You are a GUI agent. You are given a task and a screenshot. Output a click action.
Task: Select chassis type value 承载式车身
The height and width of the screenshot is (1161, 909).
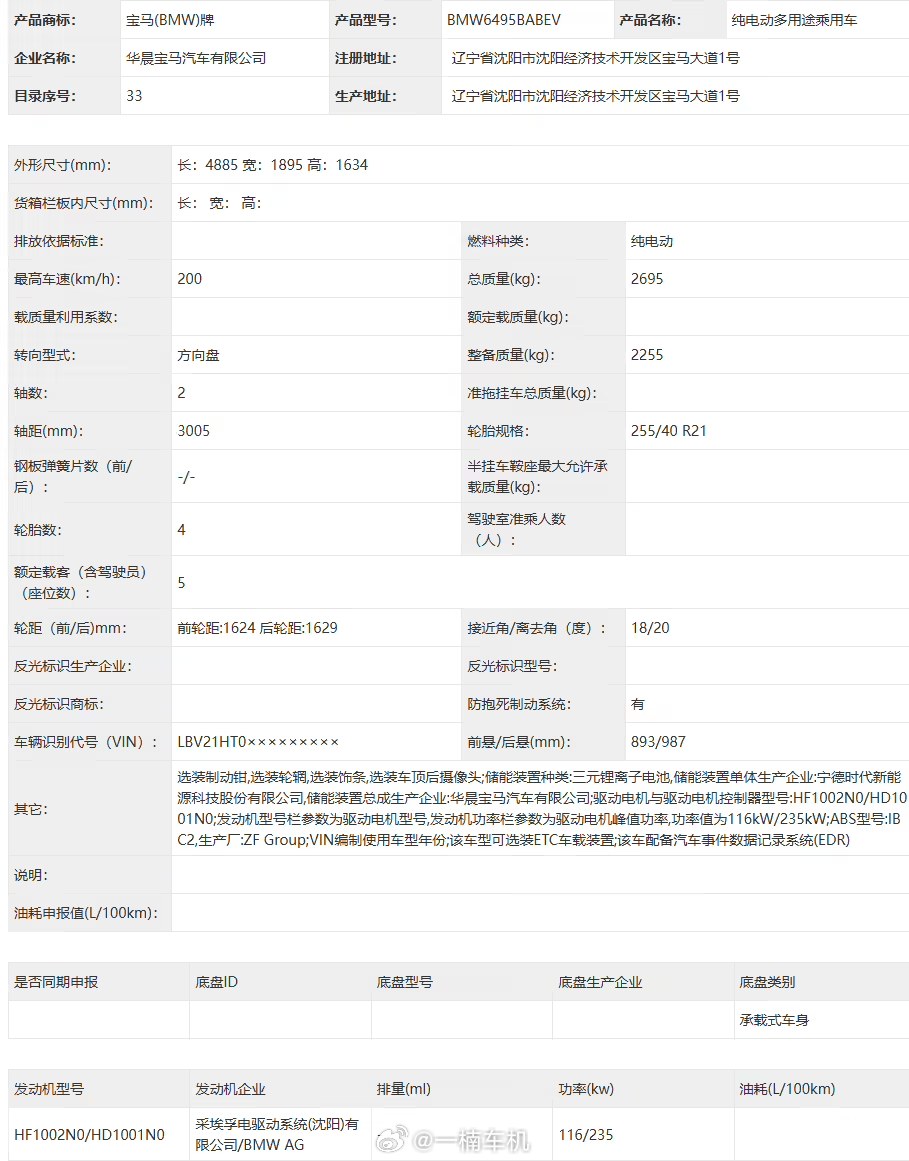(774, 1020)
